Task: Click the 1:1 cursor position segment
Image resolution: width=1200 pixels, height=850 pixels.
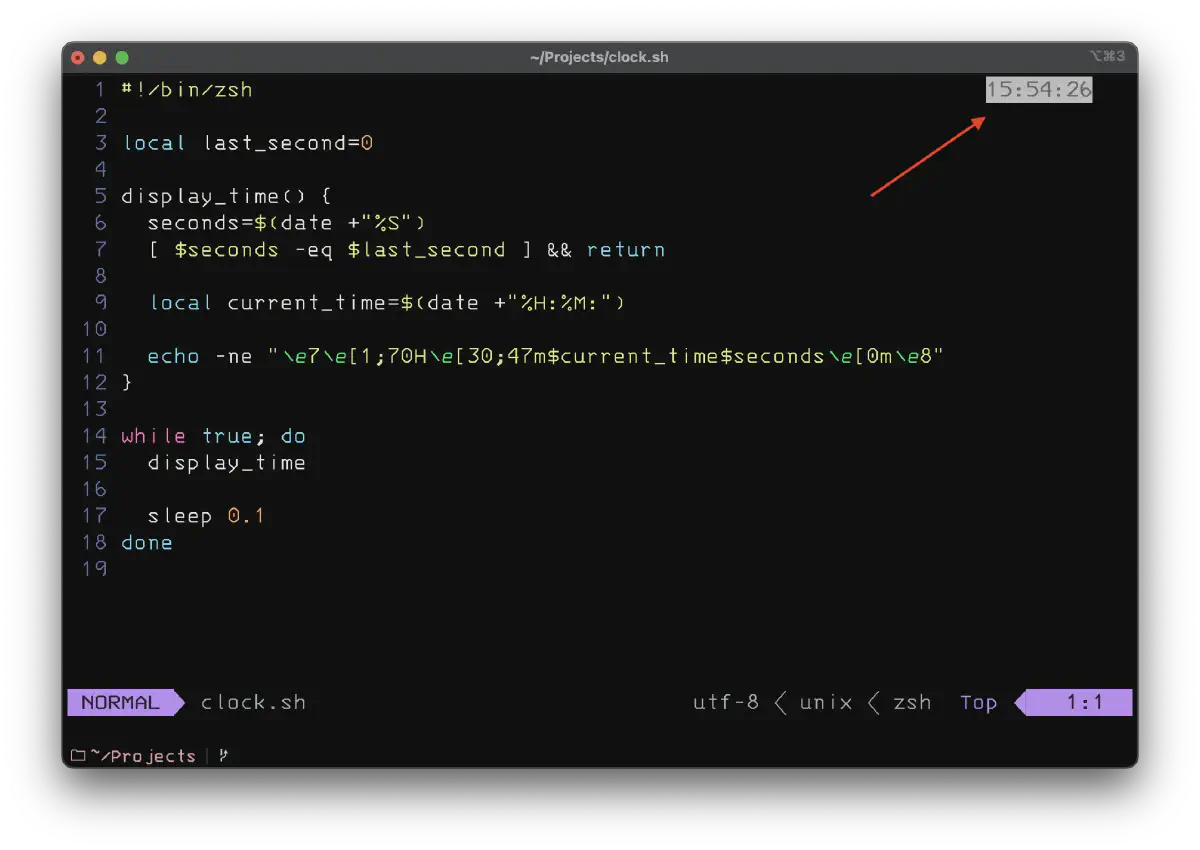Action: click(1083, 702)
